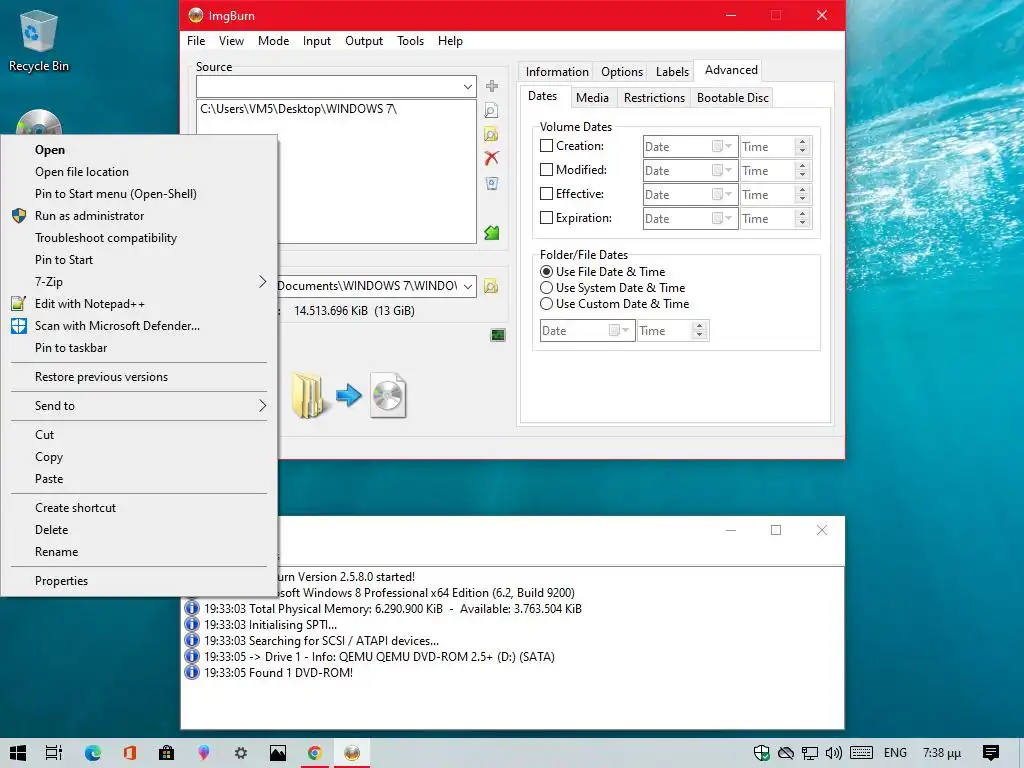Click the red X remove-item icon
Screen dimensions: 1024x768
pyautogui.click(x=492, y=158)
